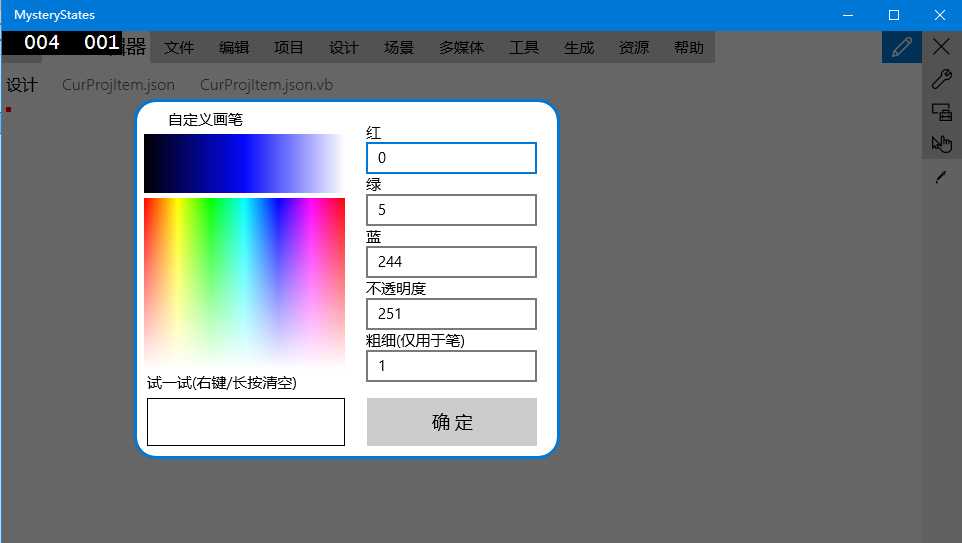Click the 试一试(右键/长按清空) label
The height and width of the screenshot is (543, 962).
pos(222,383)
